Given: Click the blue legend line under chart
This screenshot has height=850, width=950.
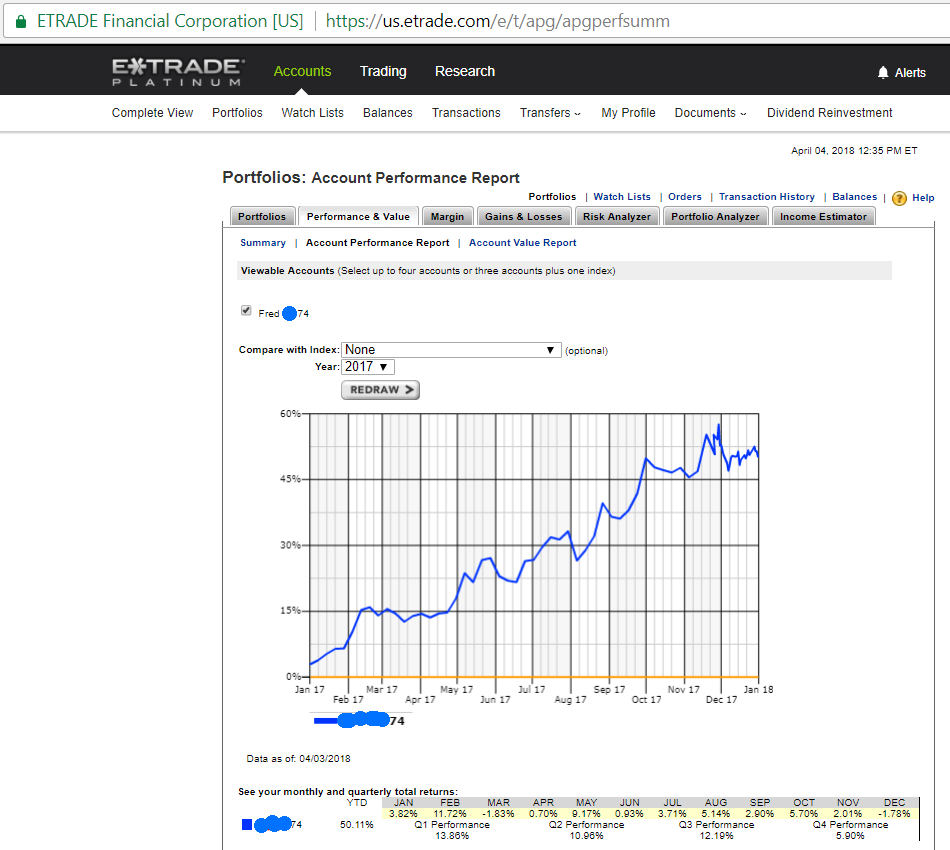Looking at the screenshot, I should [x=325, y=720].
